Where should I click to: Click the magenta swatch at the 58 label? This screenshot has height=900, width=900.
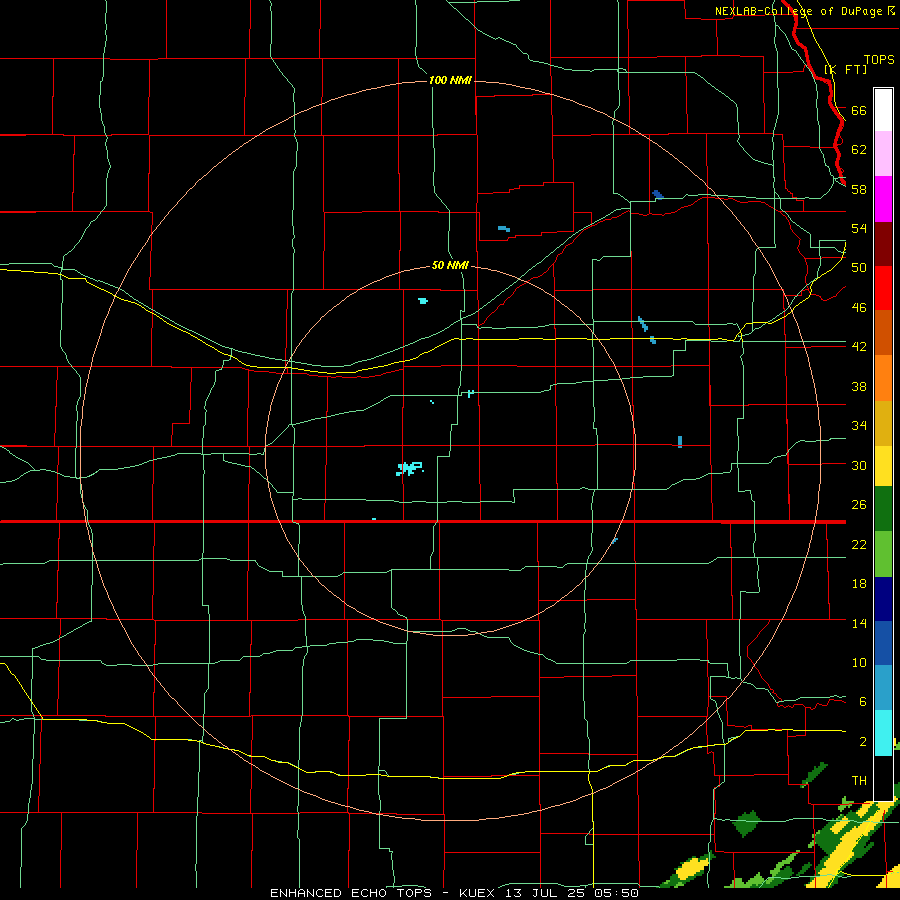click(x=883, y=199)
